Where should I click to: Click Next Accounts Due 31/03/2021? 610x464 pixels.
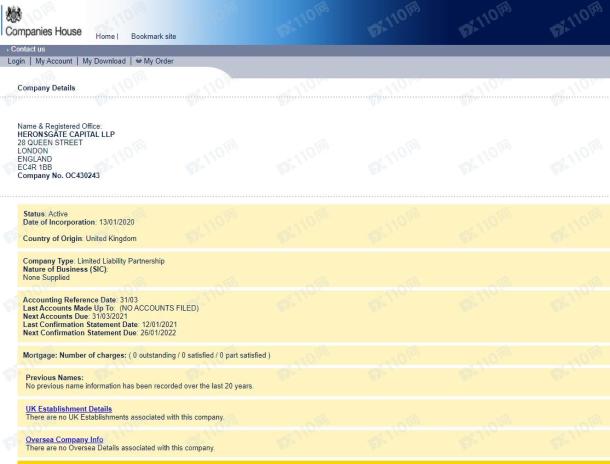pos(75,316)
